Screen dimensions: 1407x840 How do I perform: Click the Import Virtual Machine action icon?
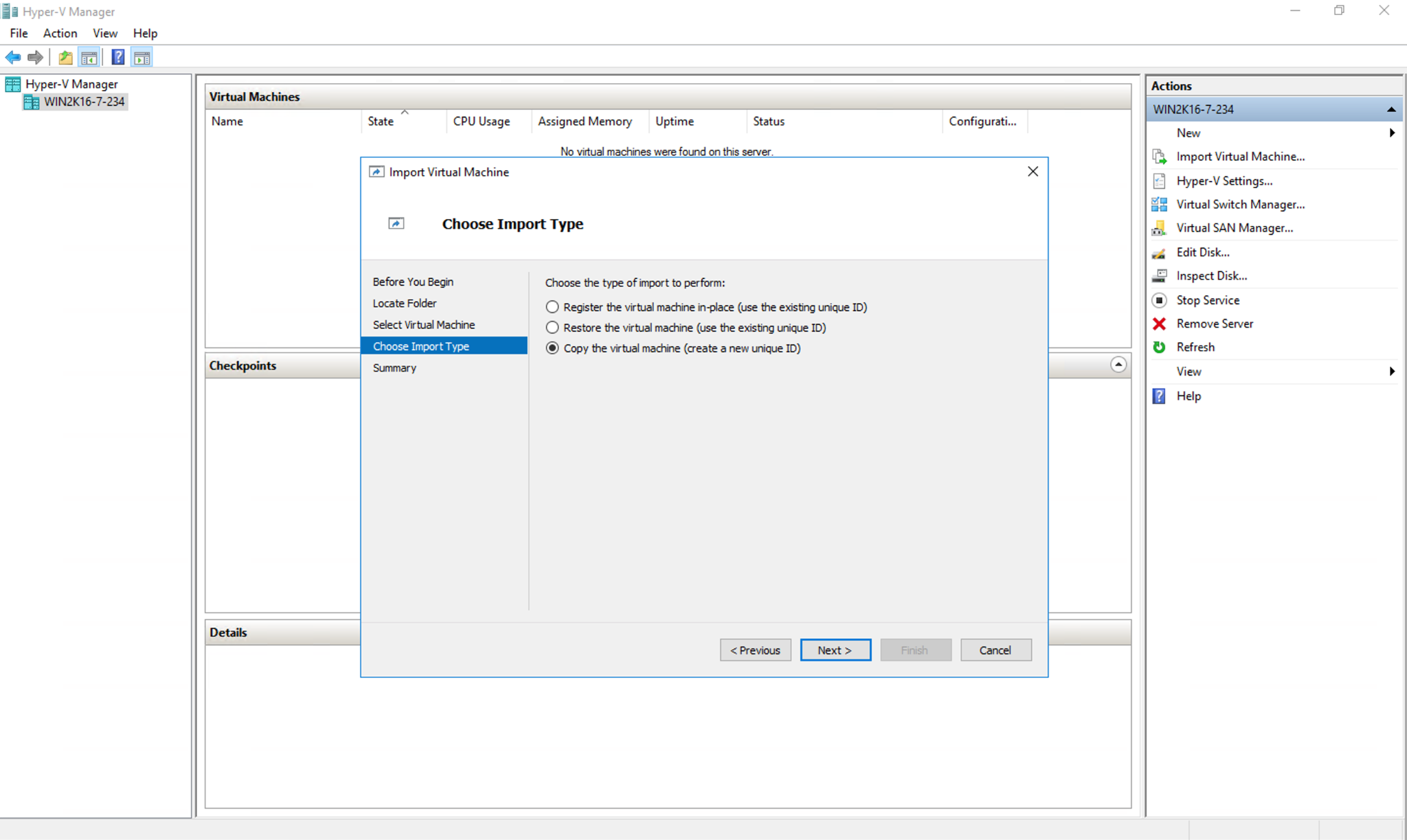[1160, 157]
